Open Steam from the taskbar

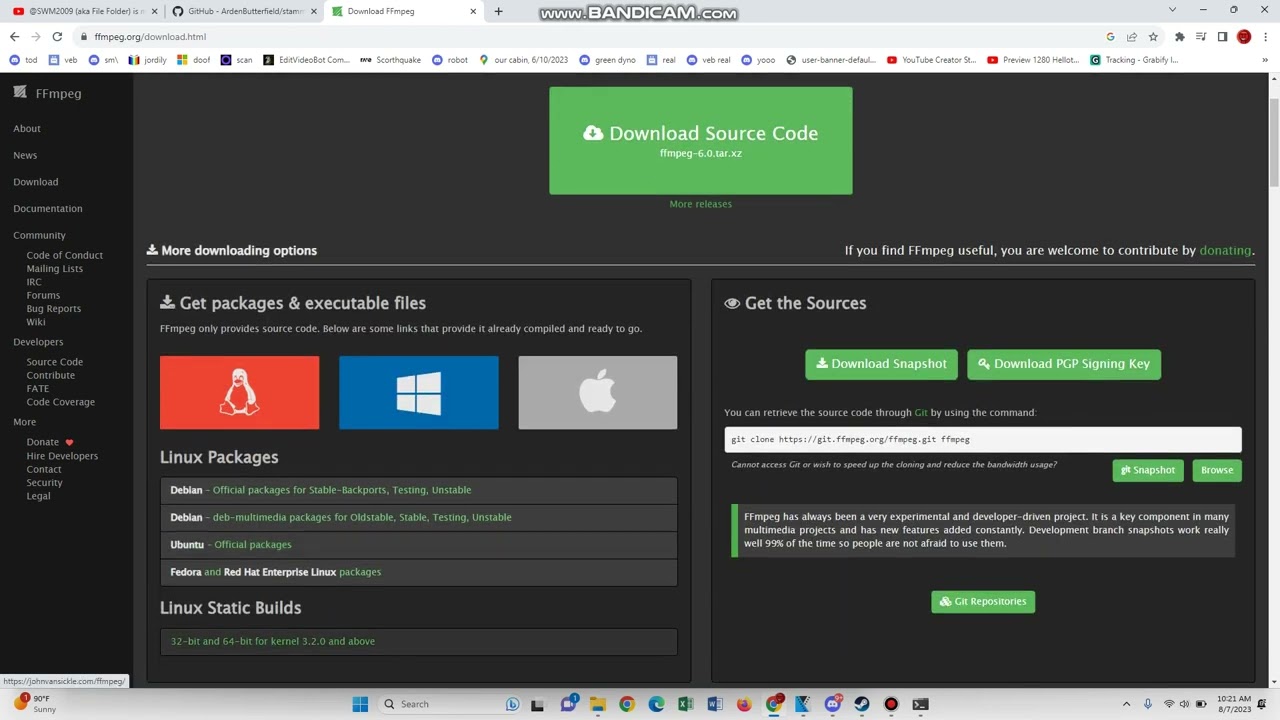pos(862,704)
